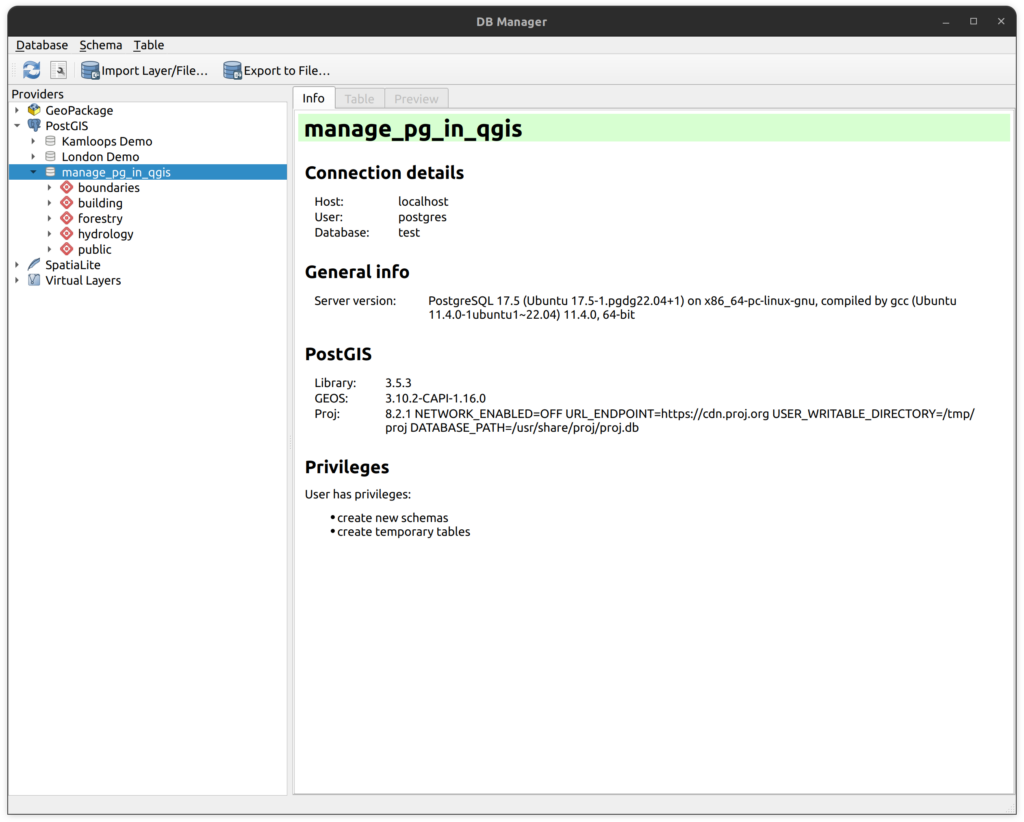1024x822 pixels.
Task: Select the public schema
Action: [94, 250]
